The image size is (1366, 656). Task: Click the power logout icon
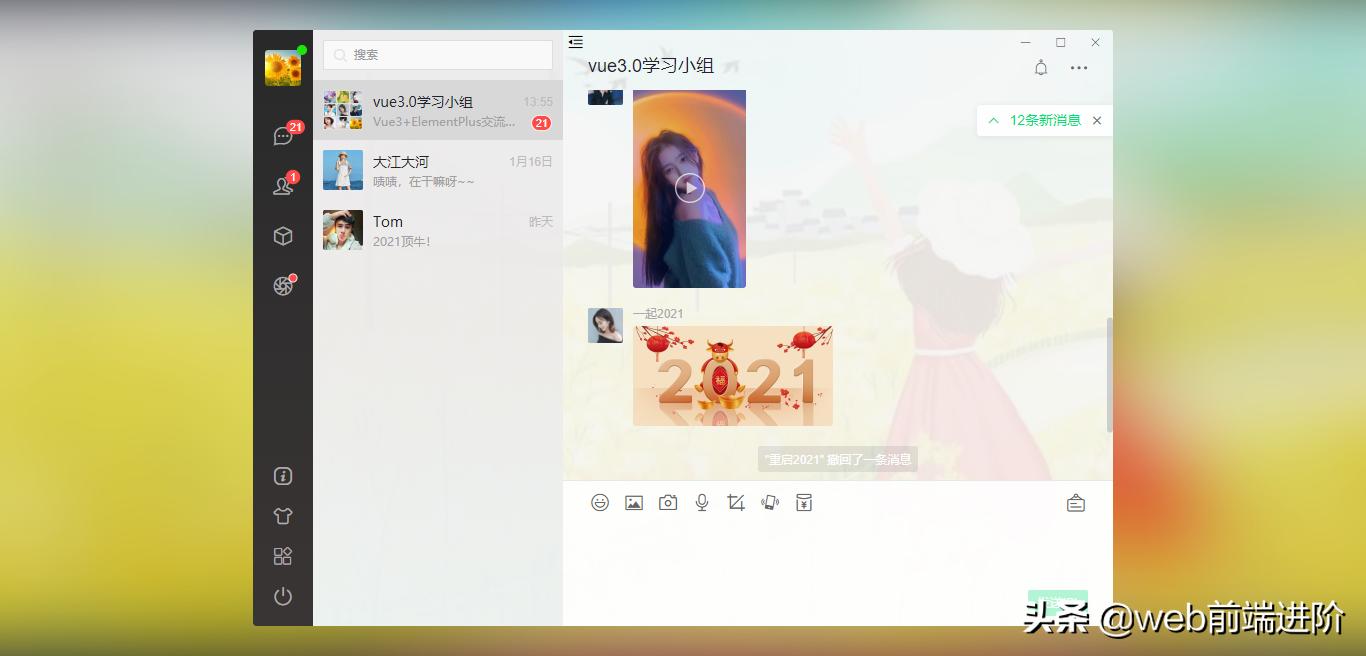283,596
